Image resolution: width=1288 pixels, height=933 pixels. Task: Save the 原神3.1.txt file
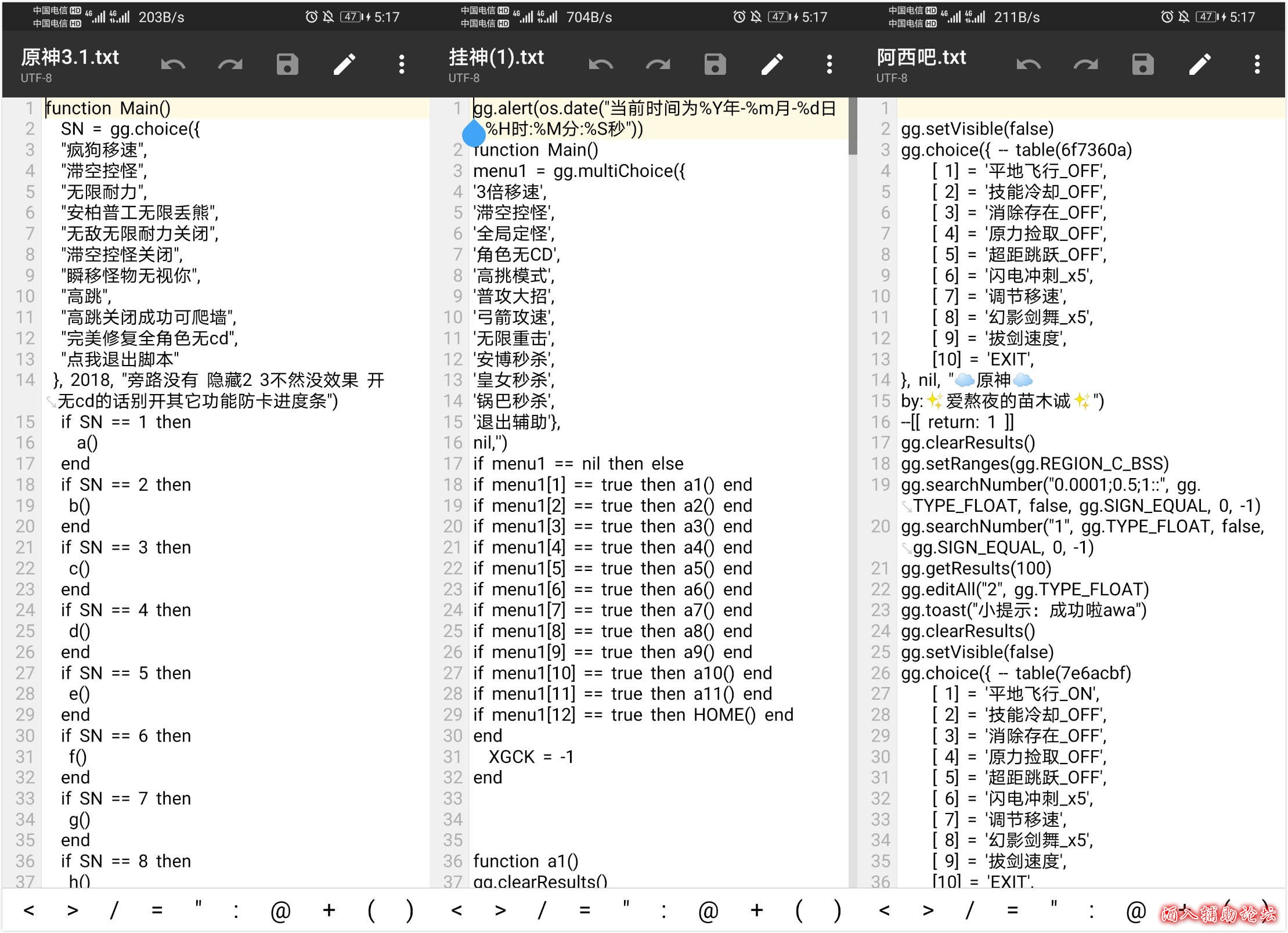pos(287,64)
